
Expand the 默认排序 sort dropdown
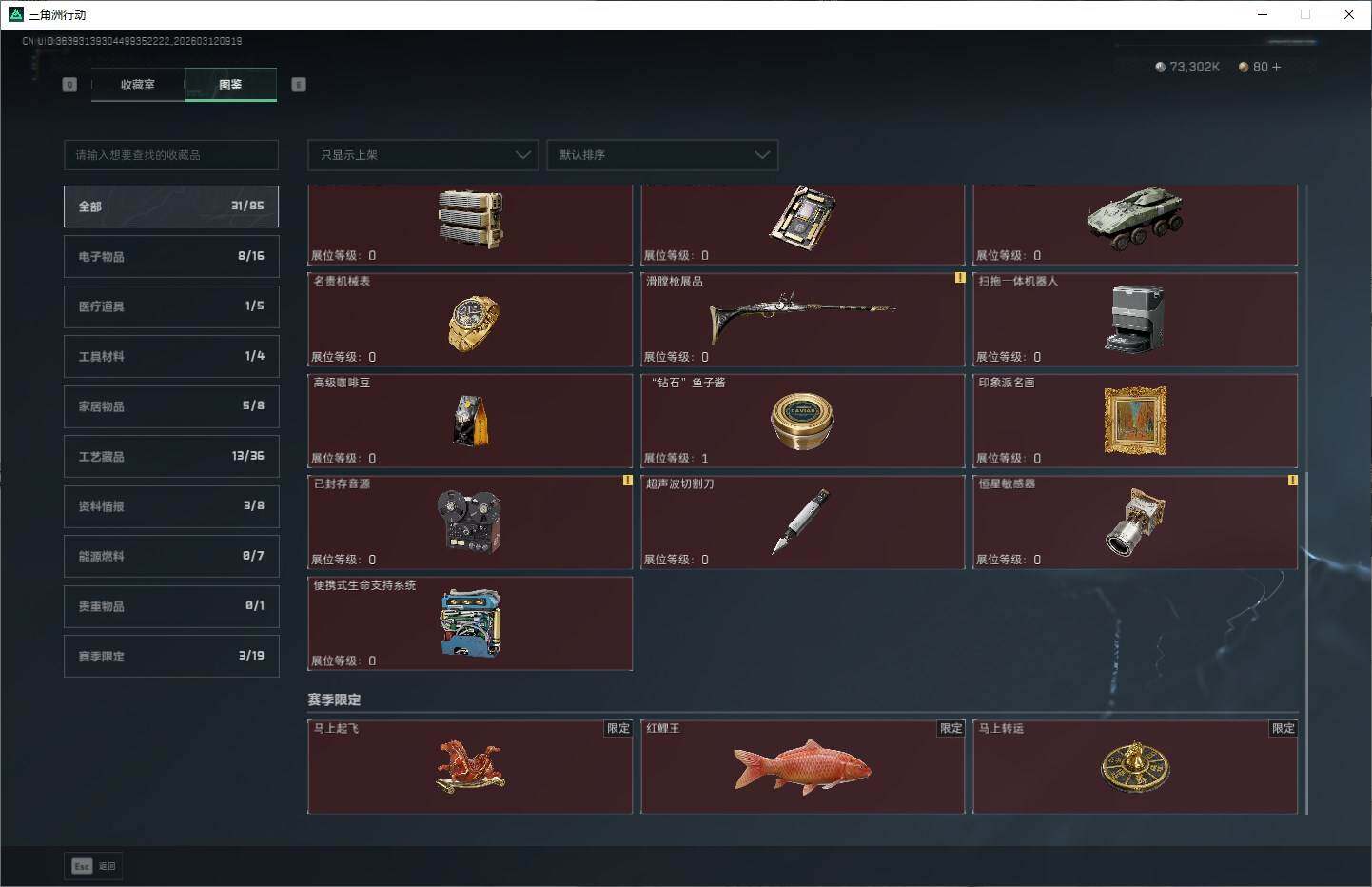[x=662, y=155]
